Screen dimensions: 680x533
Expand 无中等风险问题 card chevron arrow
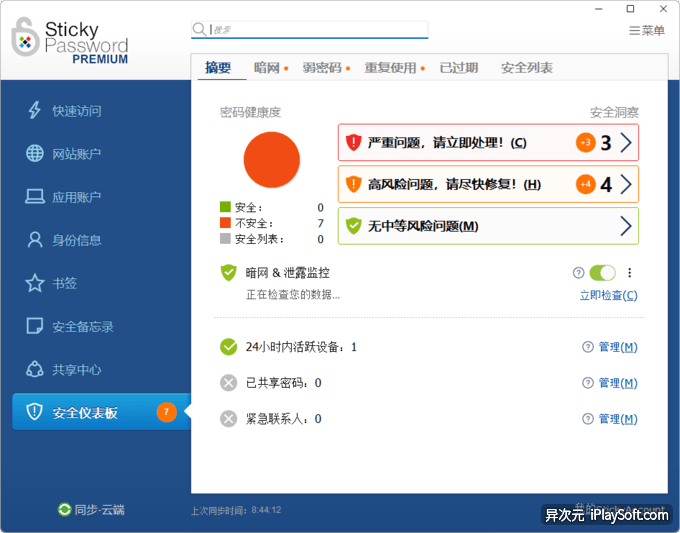click(x=626, y=226)
